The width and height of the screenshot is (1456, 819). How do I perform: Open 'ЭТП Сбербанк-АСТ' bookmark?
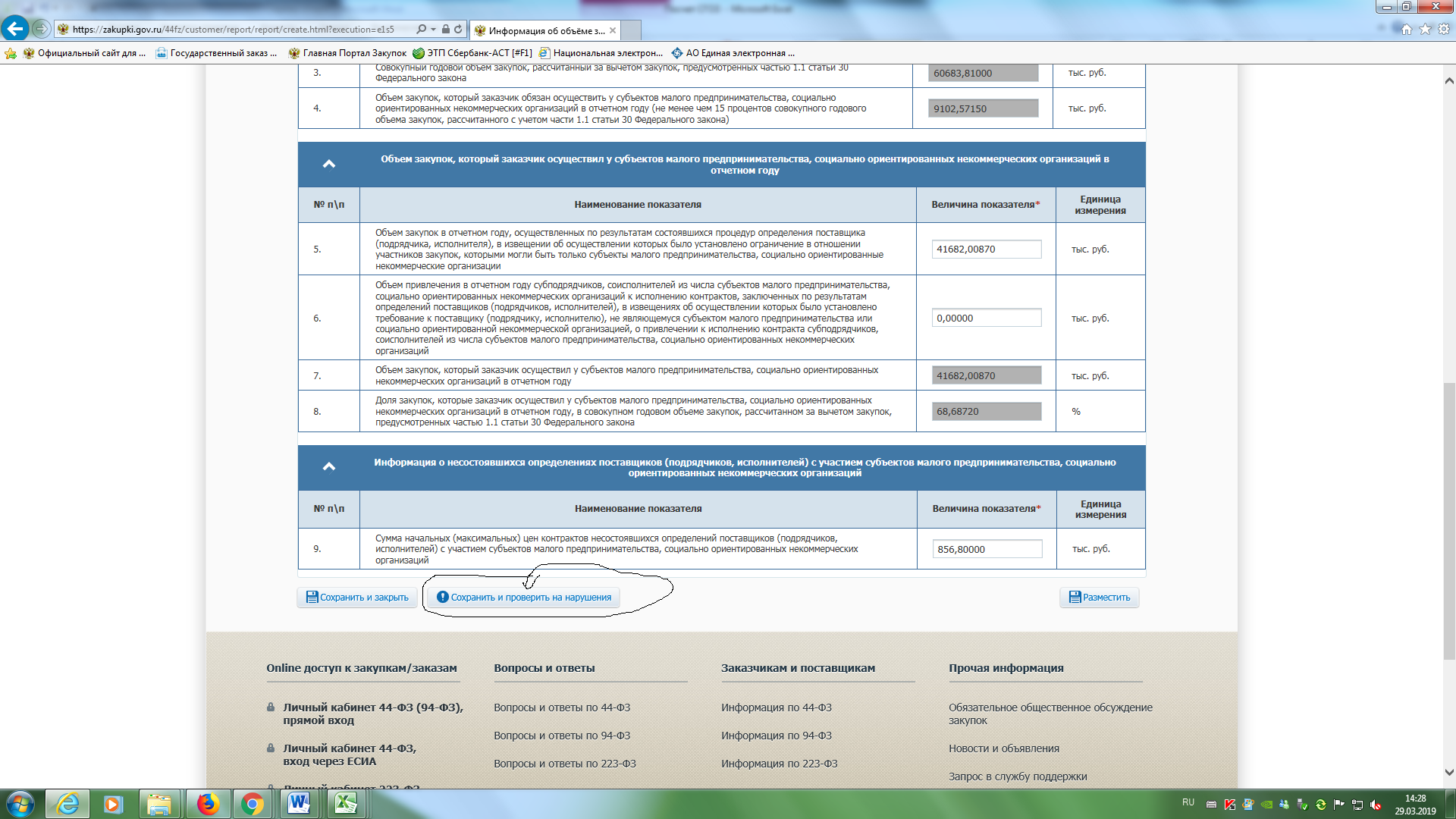pos(472,53)
